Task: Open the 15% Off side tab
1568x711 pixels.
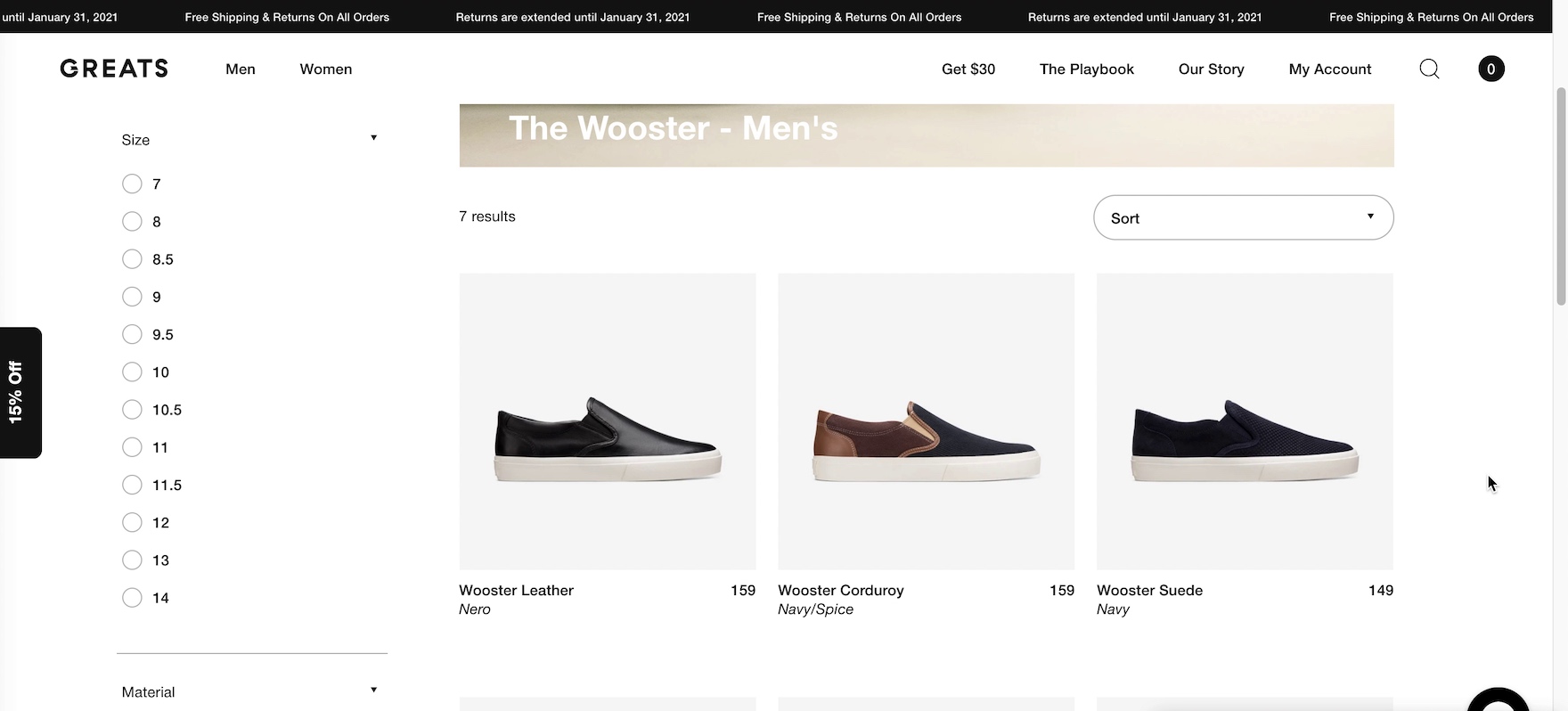Action: click(x=20, y=392)
